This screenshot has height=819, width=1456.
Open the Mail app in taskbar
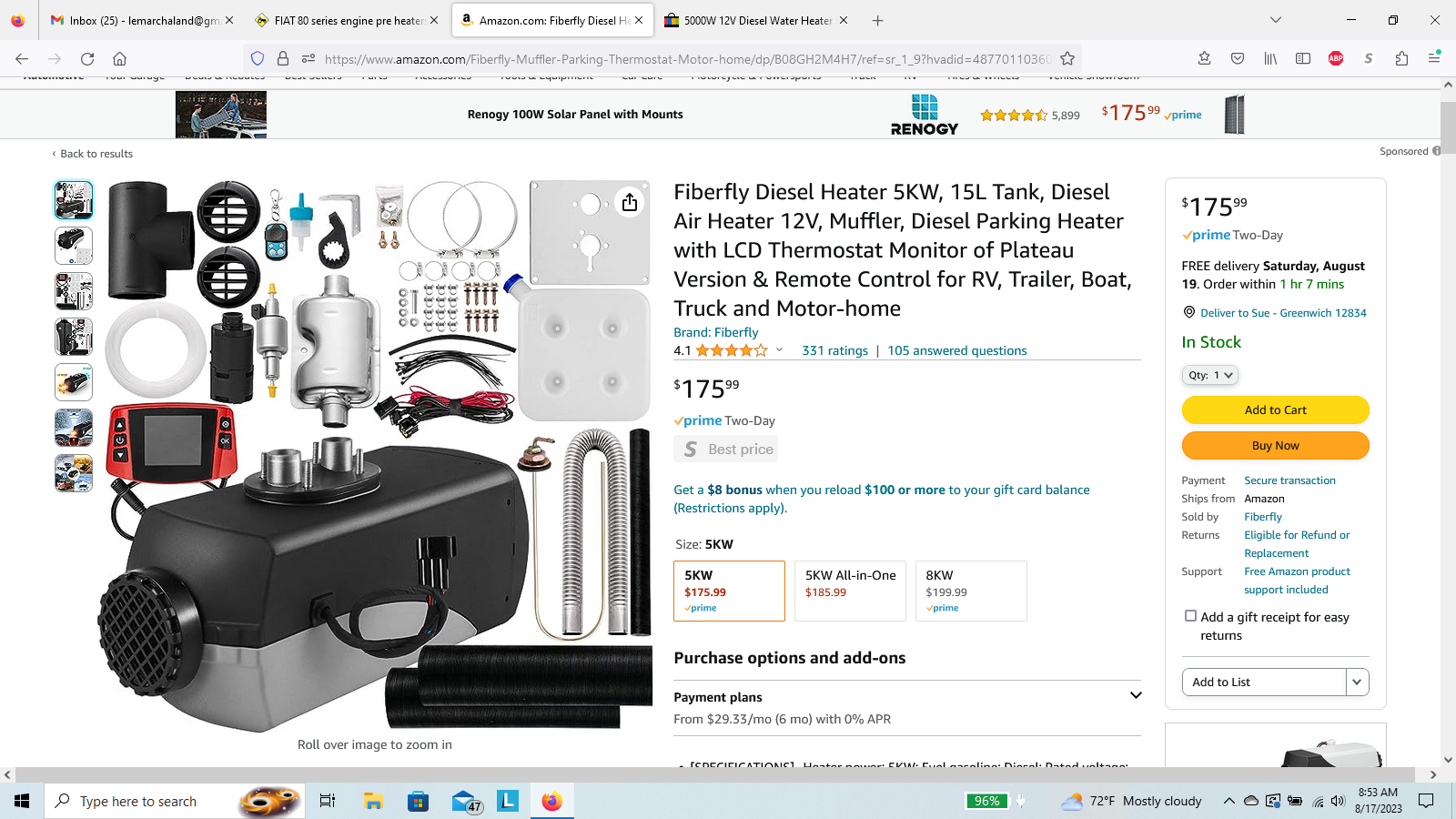tap(466, 801)
